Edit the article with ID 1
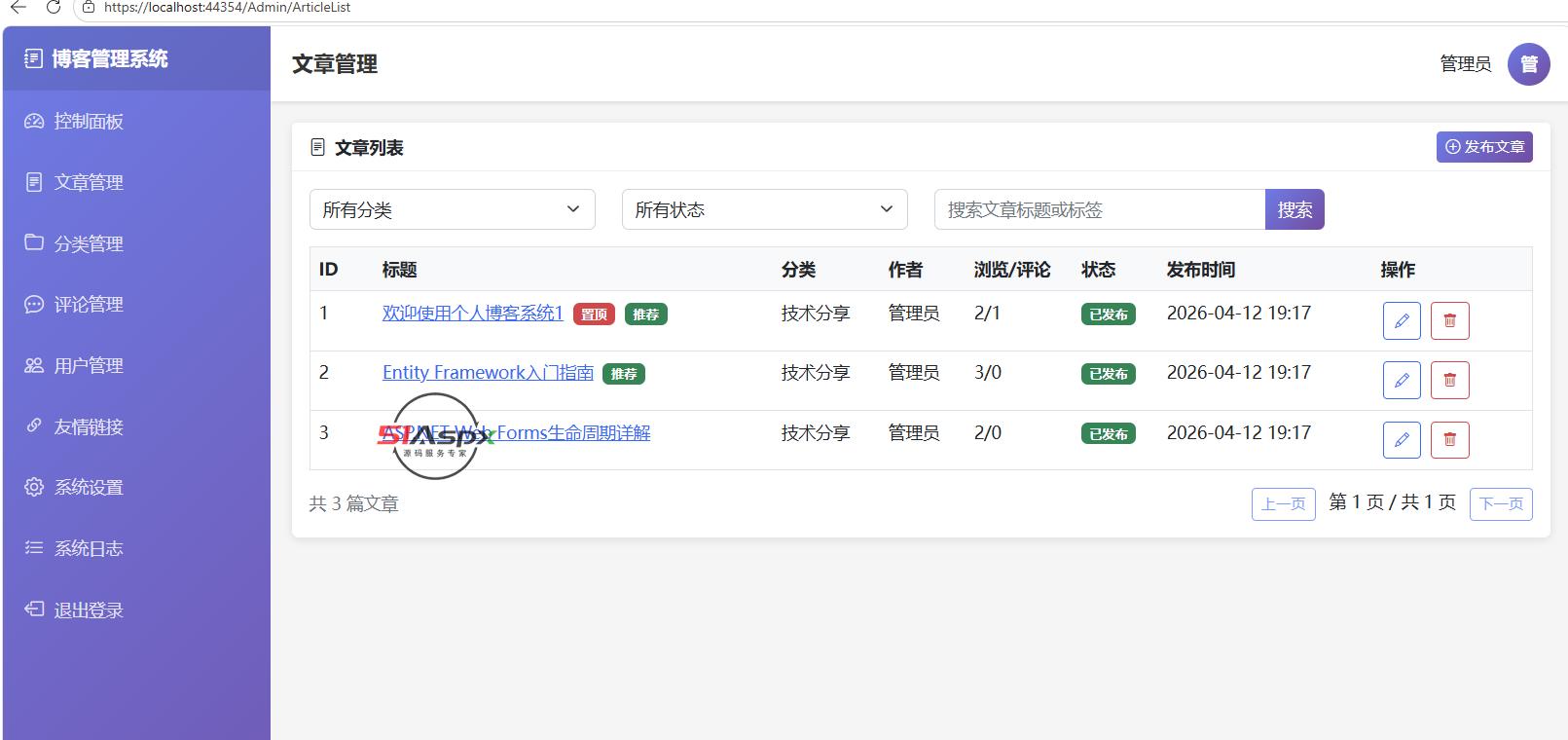This screenshot has width=1568, height=740. point(1402,320)
